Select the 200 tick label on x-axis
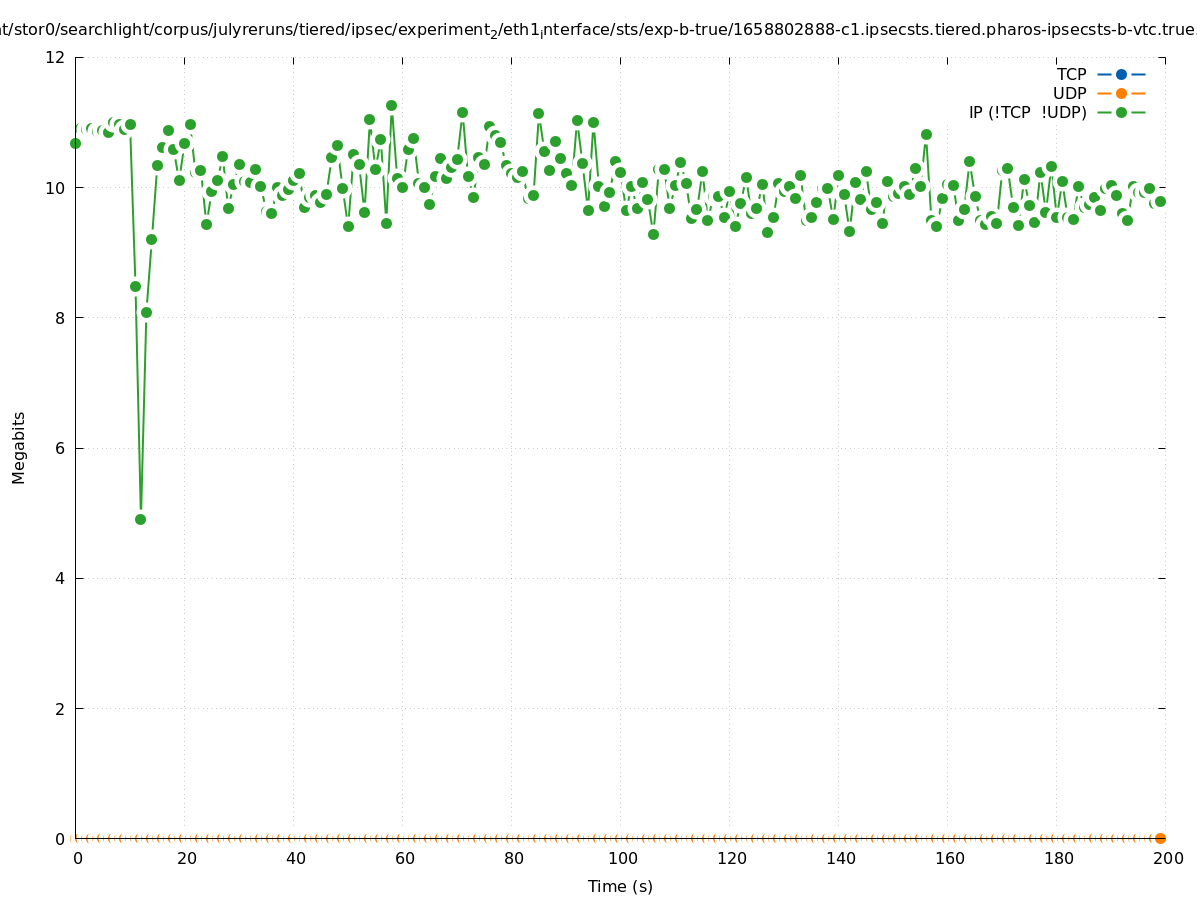 (x=1168, y=858)
